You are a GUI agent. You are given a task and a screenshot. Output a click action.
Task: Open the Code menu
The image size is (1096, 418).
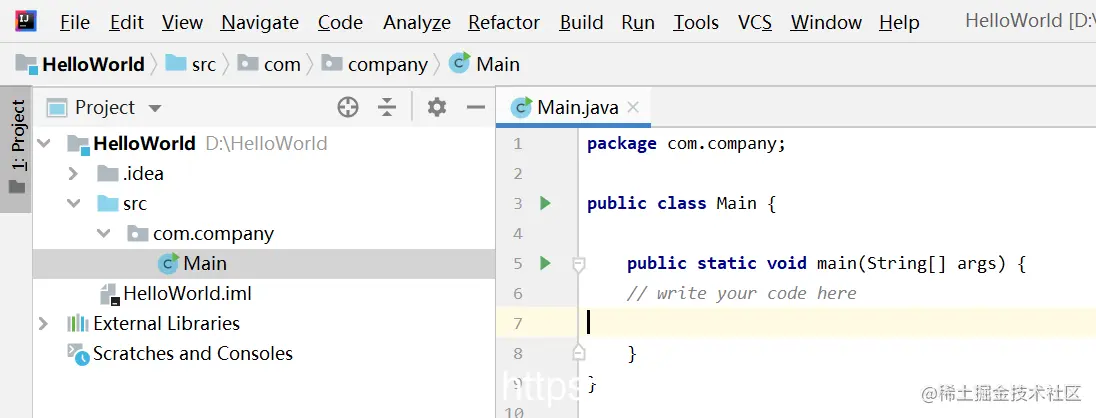tap(340, 22)
